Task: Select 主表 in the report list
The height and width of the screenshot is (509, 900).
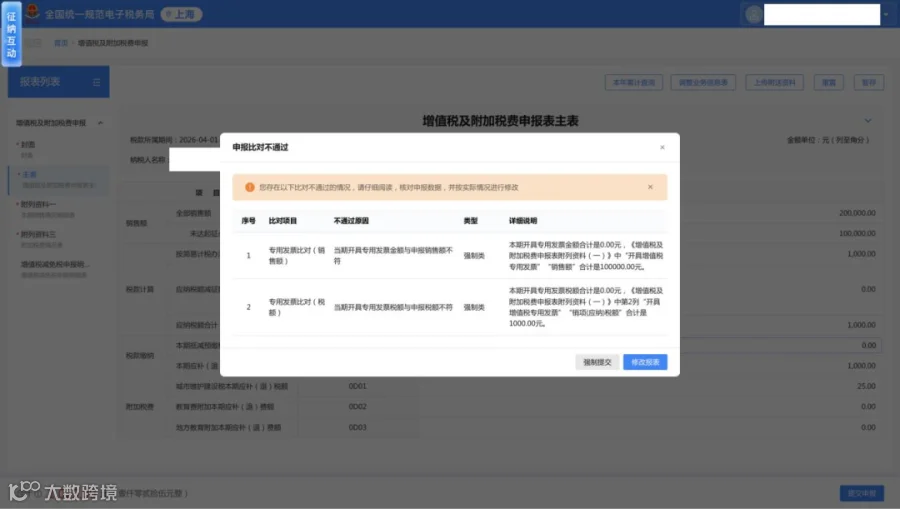Action: (x=58, y=179)
